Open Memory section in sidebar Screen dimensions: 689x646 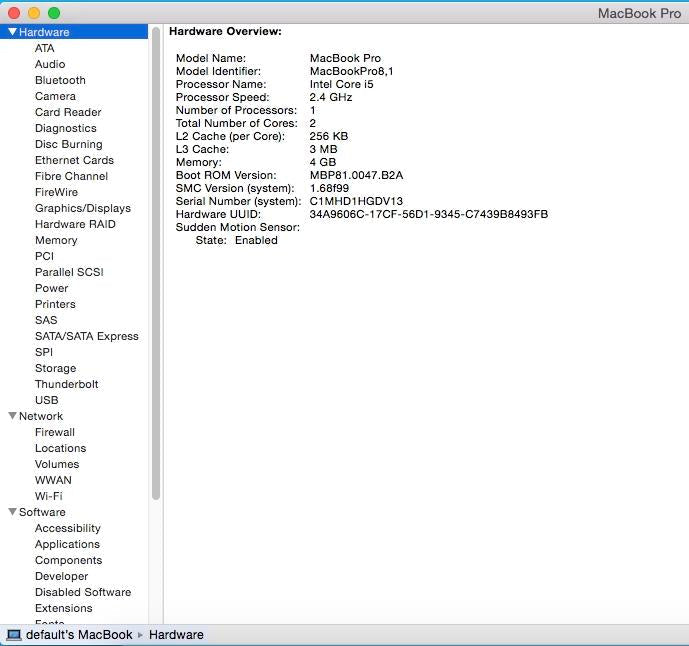tap(56, 240)
